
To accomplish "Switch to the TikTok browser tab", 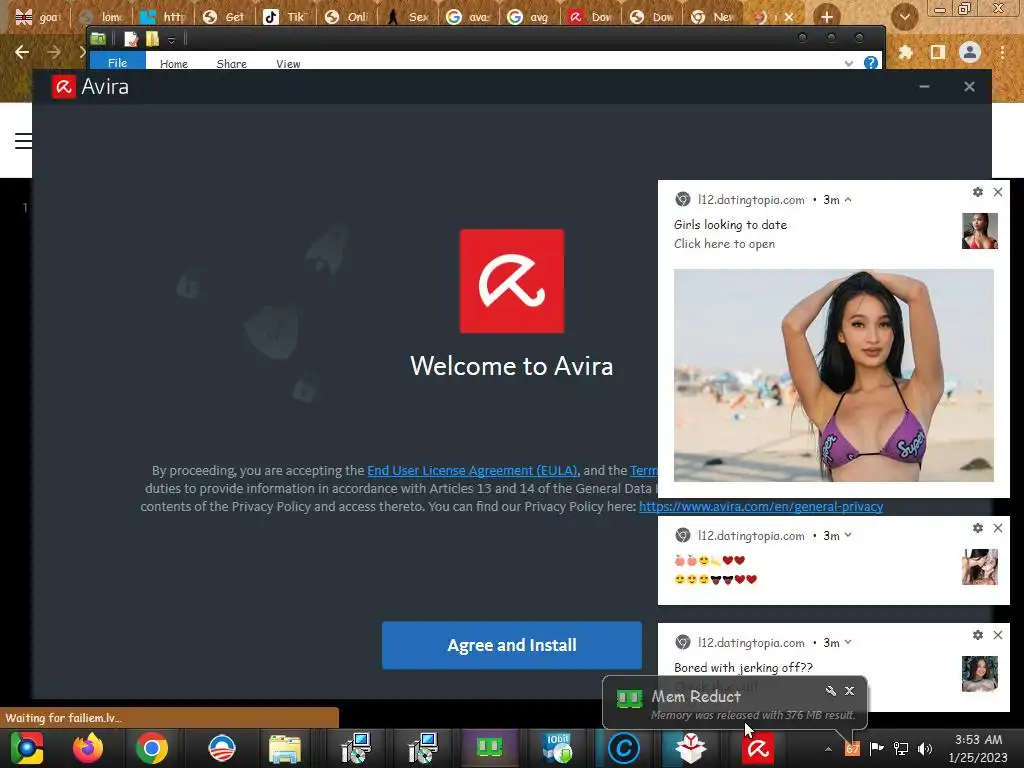I will [x=285, y=17].
